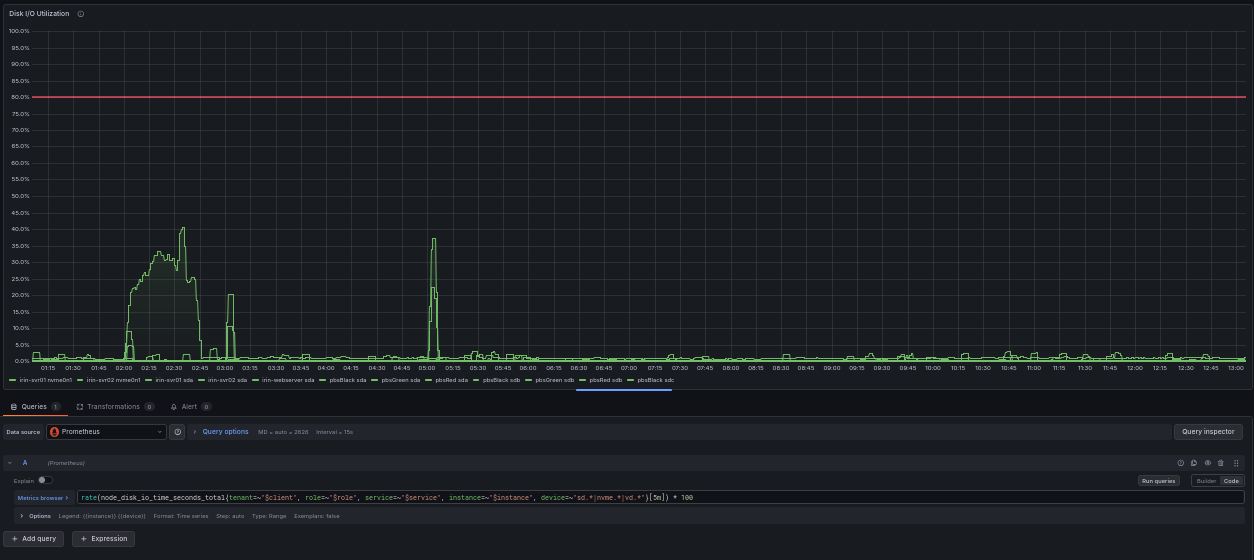Select the Queries tab

[x=35, y=407]
